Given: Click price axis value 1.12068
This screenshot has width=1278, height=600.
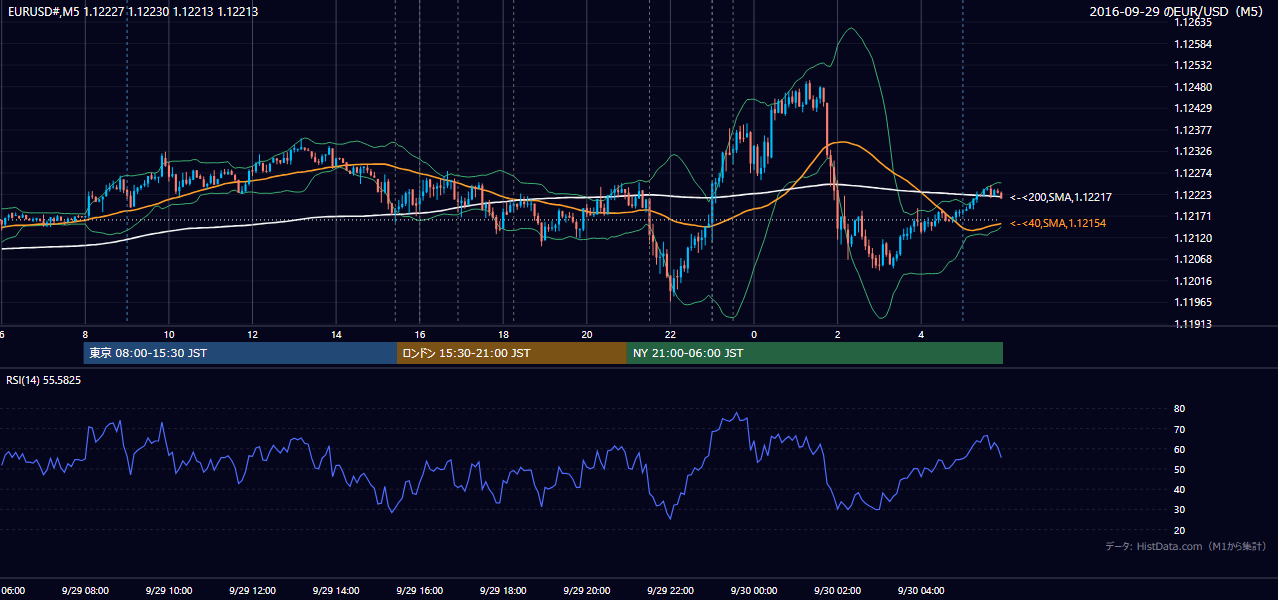Looking at the screenshot, I should pyautogui.click(x=1192, y=259).
